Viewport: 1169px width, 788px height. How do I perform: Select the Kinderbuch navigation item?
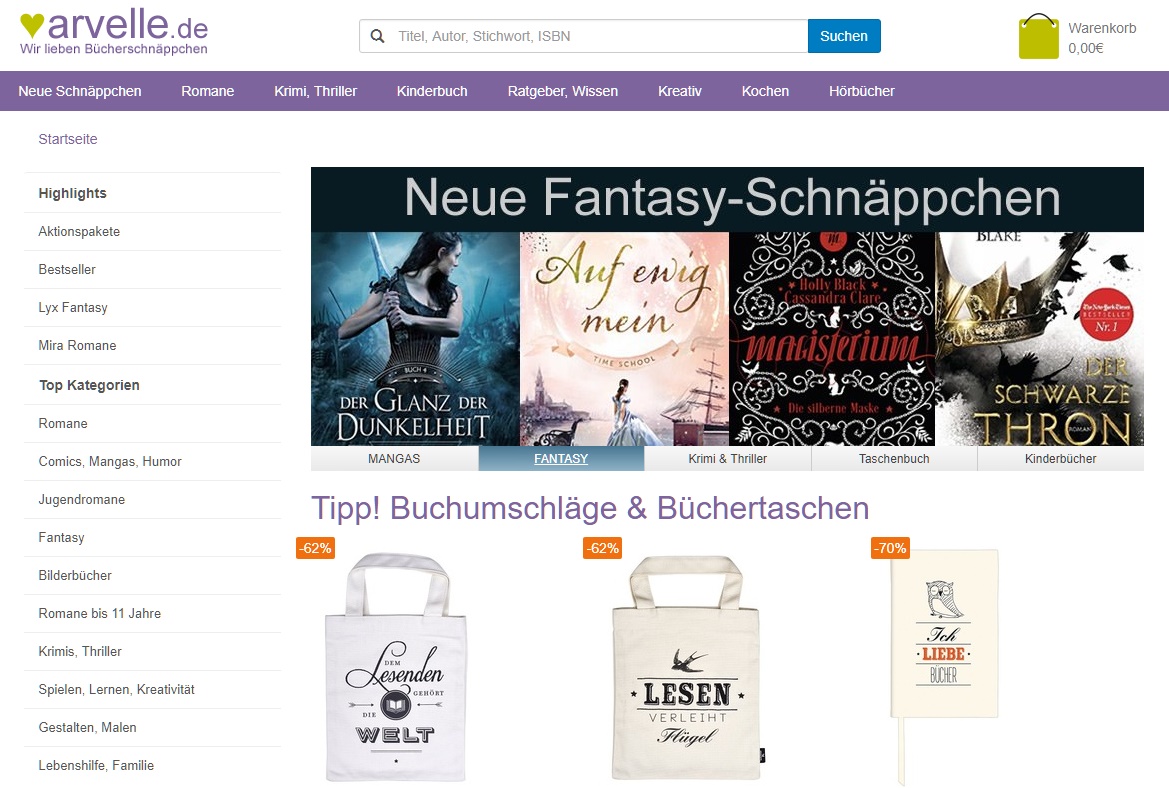[431, 91]
